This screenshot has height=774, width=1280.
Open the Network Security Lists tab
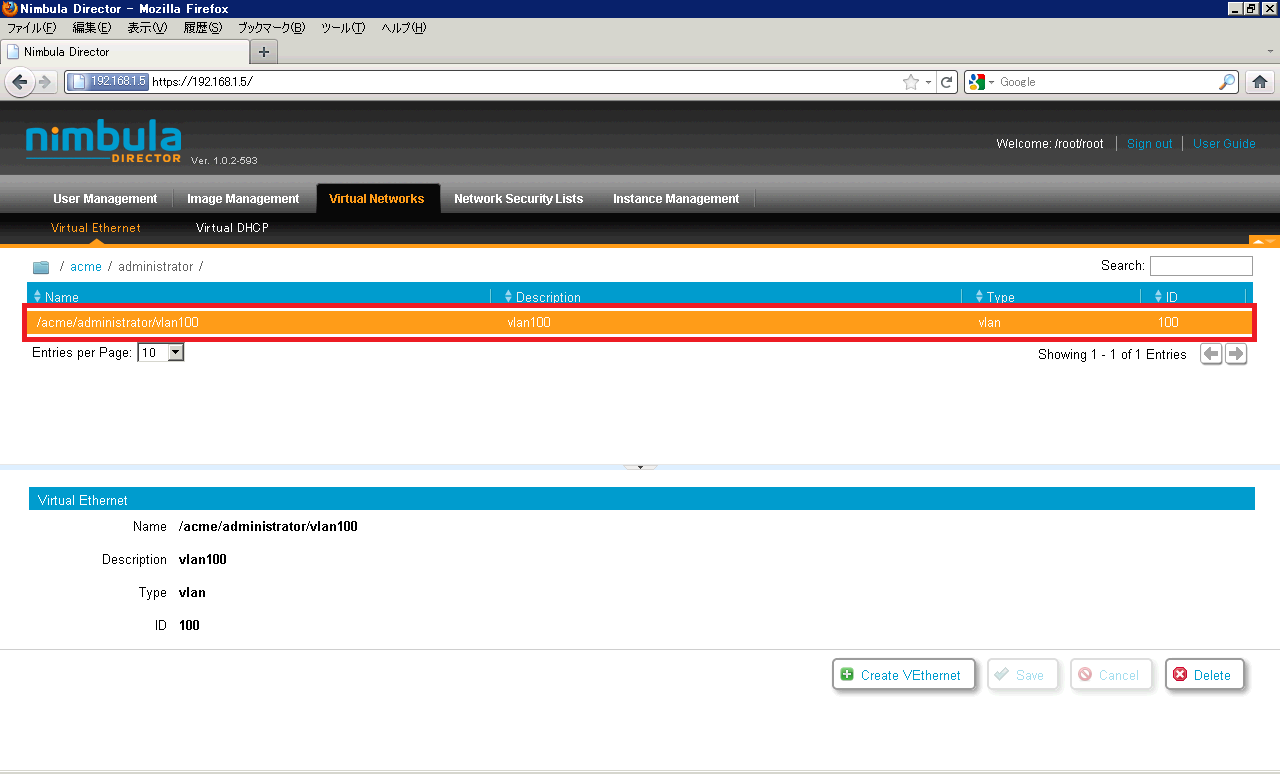pyautogui.click(x=518, y=199)
